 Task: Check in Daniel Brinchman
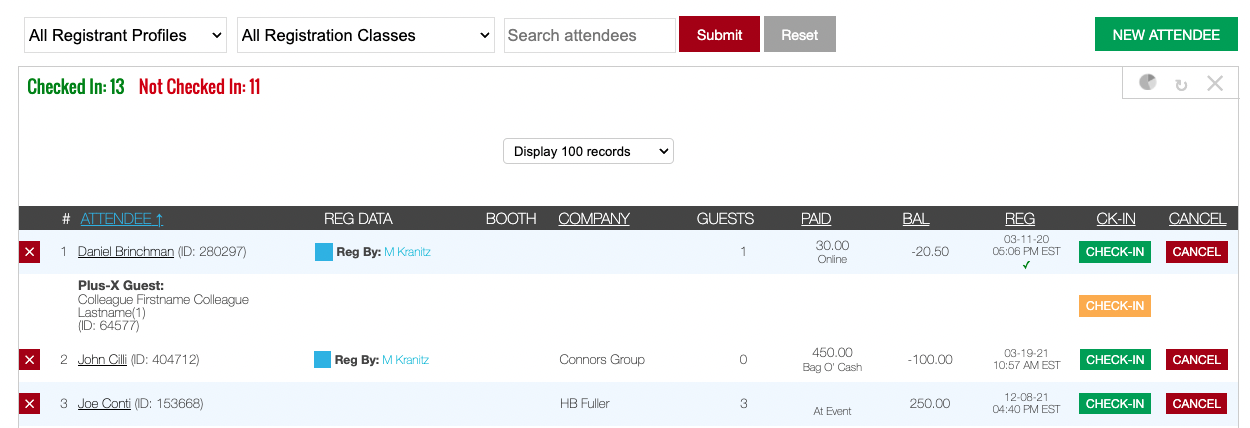1115,252
